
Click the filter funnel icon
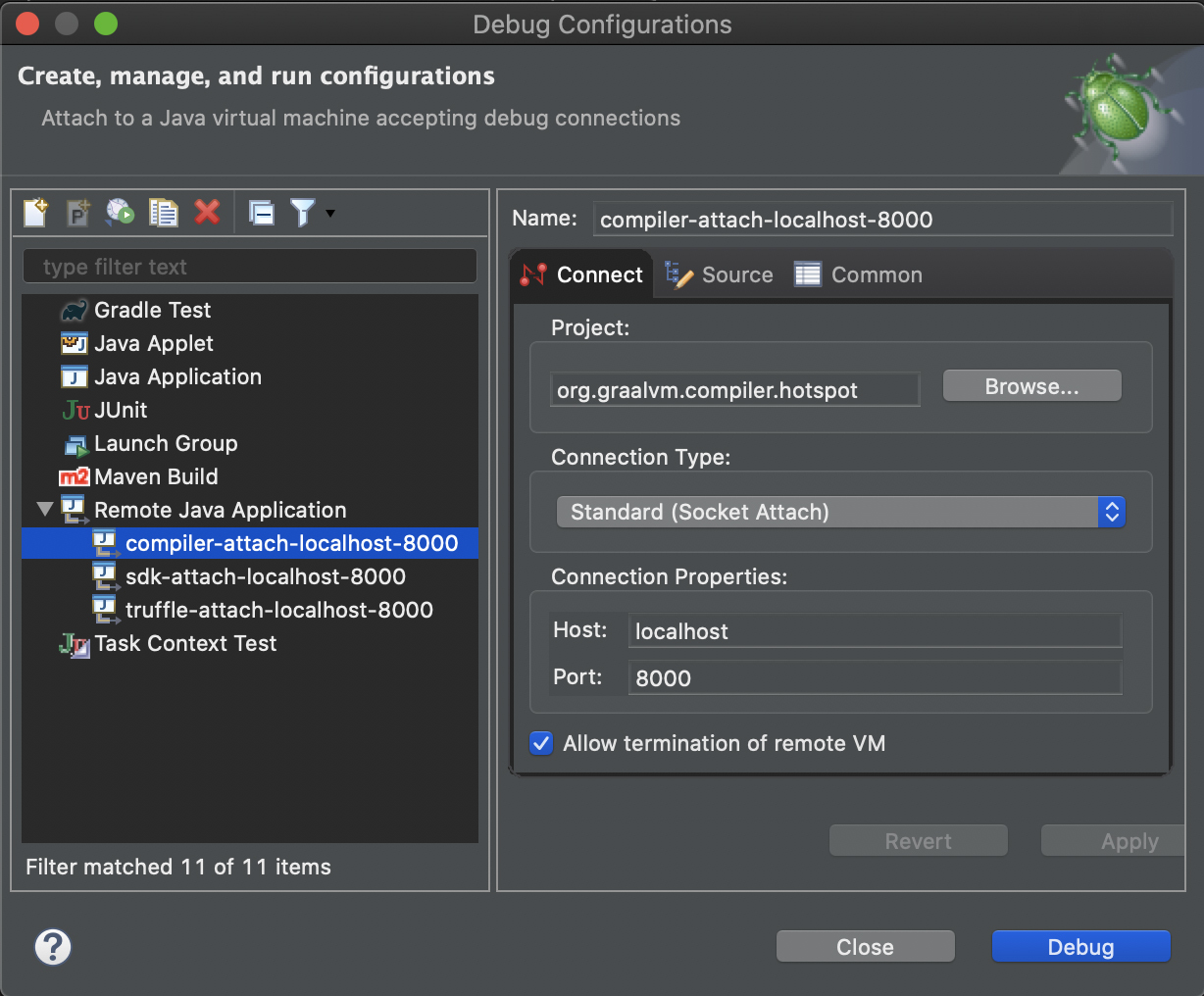(x=302, y=213)
